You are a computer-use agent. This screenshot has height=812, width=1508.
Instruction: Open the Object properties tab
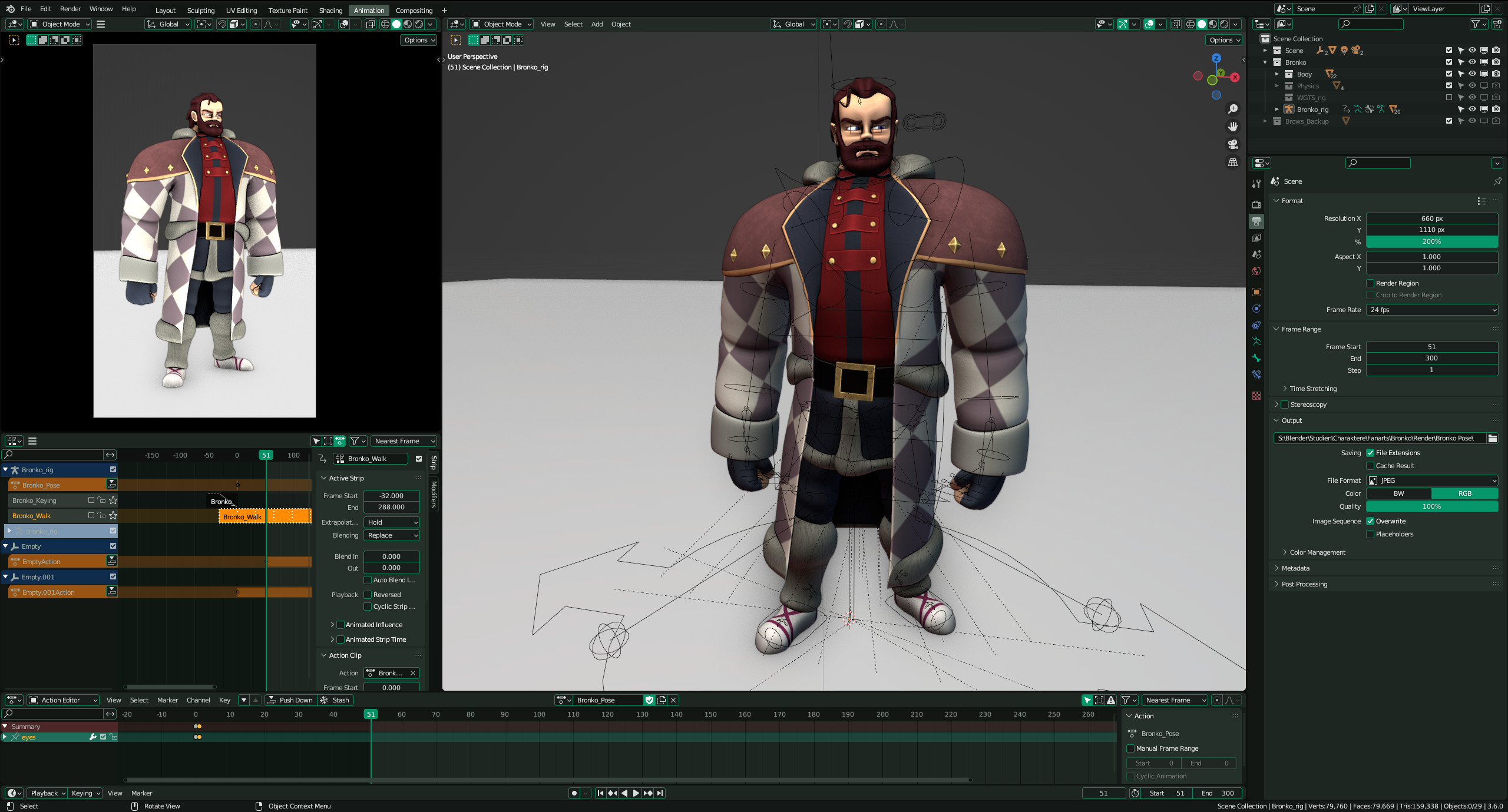click(x=1256, y=292)
